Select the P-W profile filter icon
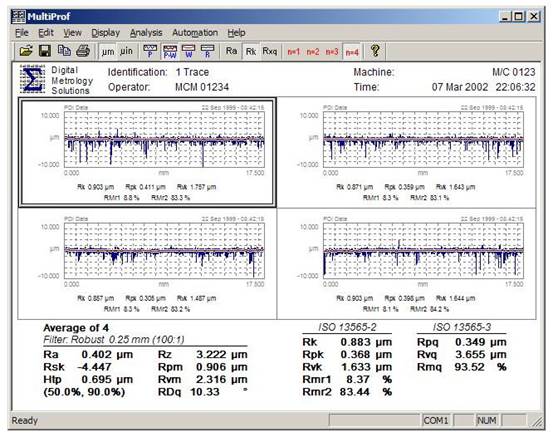This screenshot has height=437, width=553. tap(170, 51)
